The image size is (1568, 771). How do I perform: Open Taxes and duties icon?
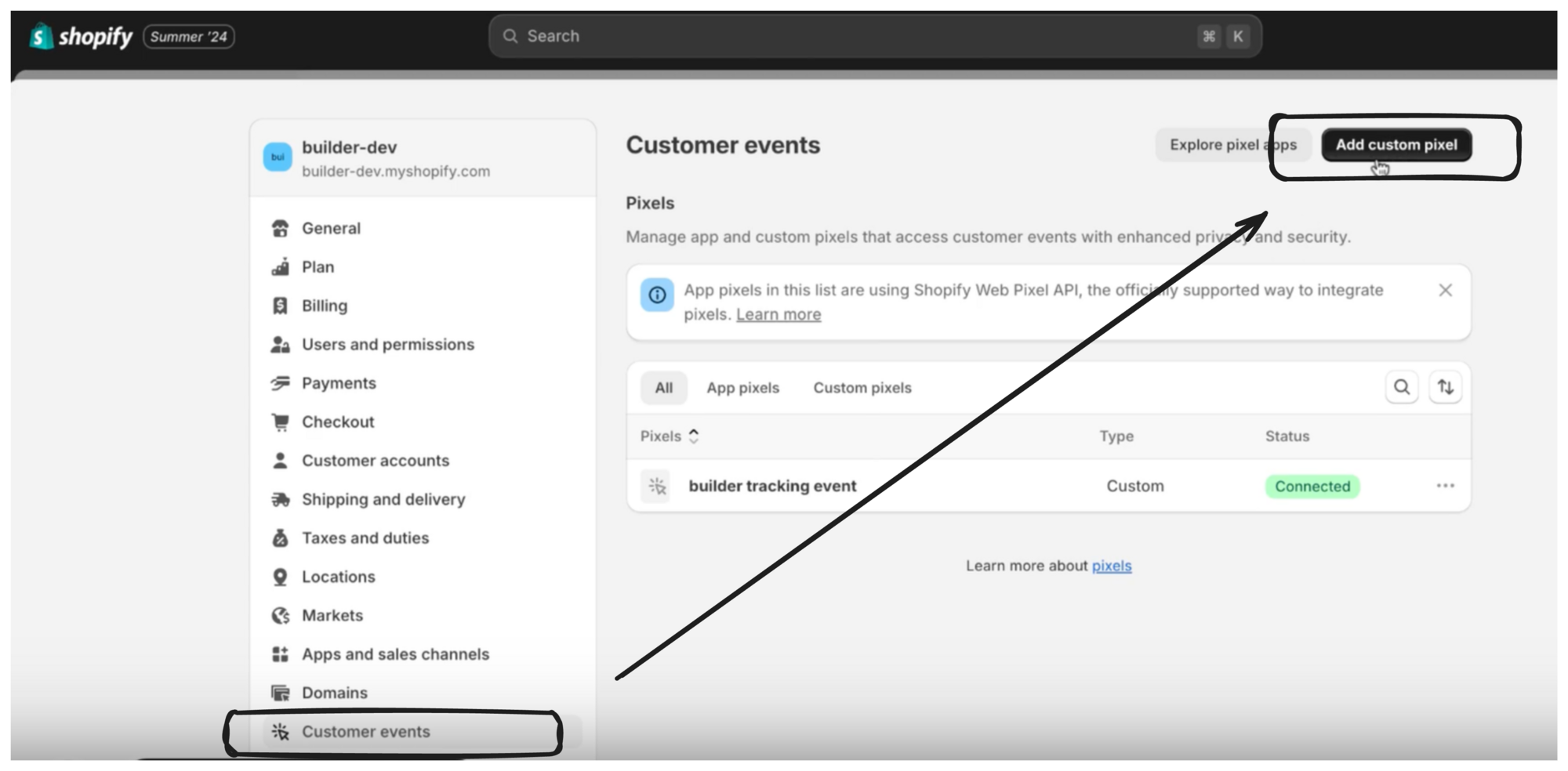tap(280, 538)
